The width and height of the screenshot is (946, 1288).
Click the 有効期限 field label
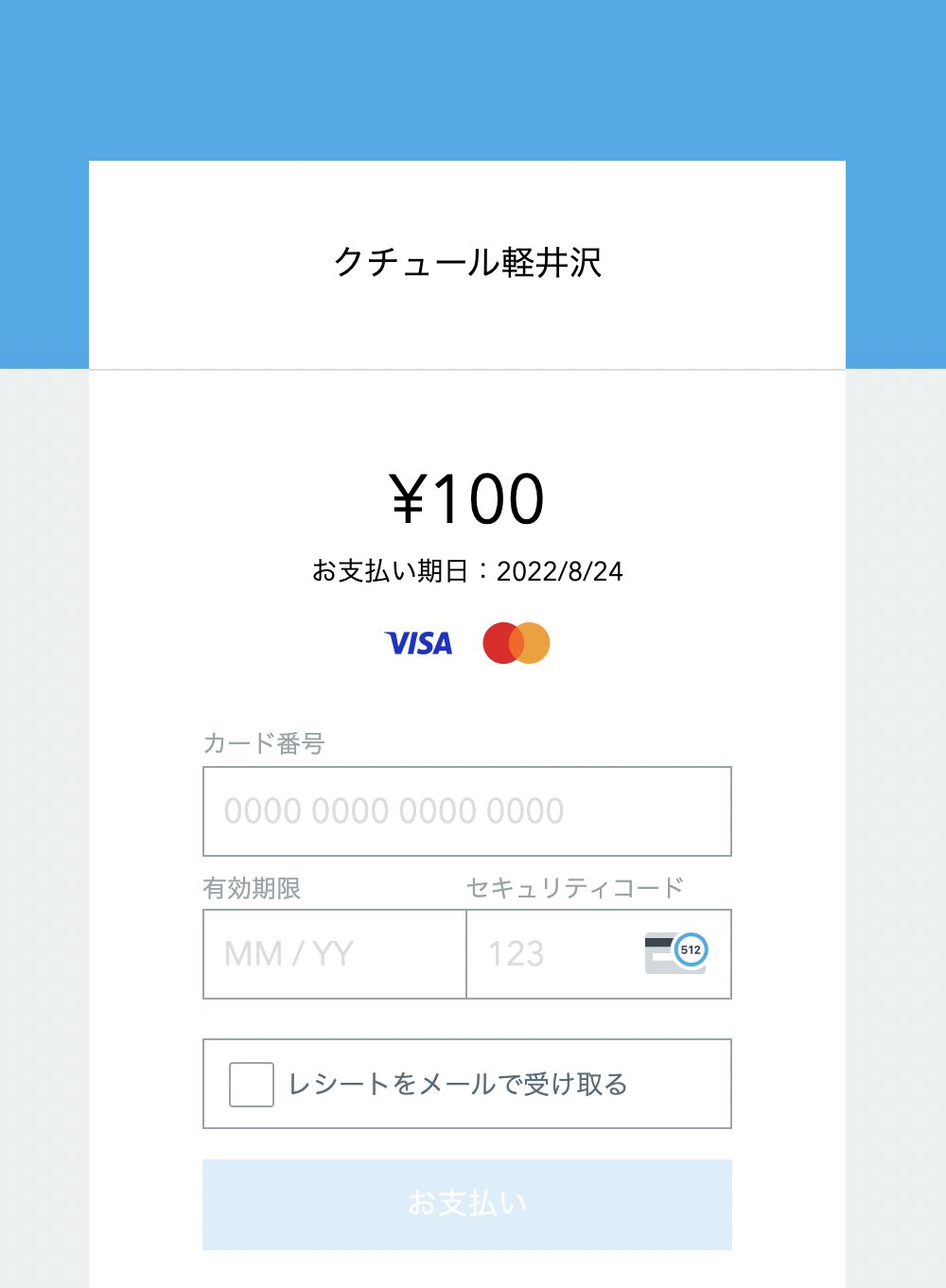(x=252, y=888)
